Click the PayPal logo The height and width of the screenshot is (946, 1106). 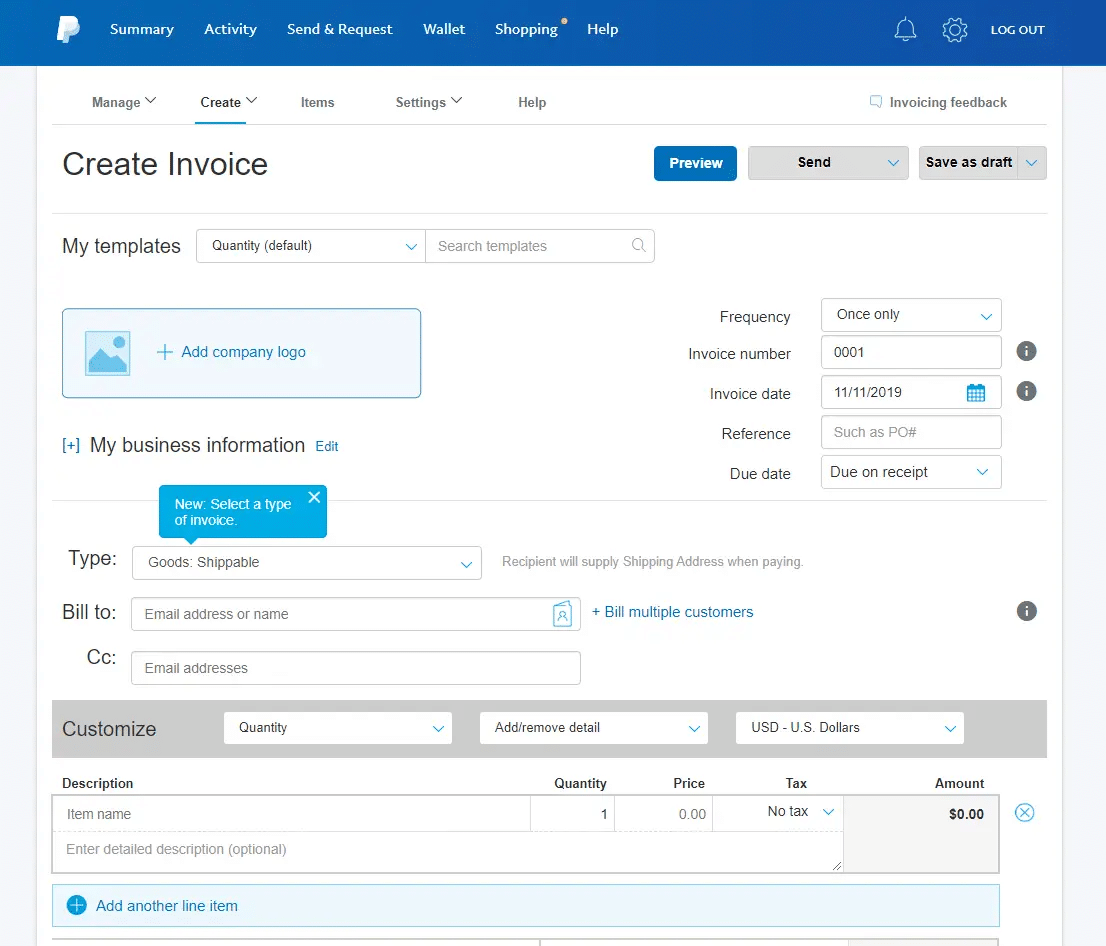67,30
